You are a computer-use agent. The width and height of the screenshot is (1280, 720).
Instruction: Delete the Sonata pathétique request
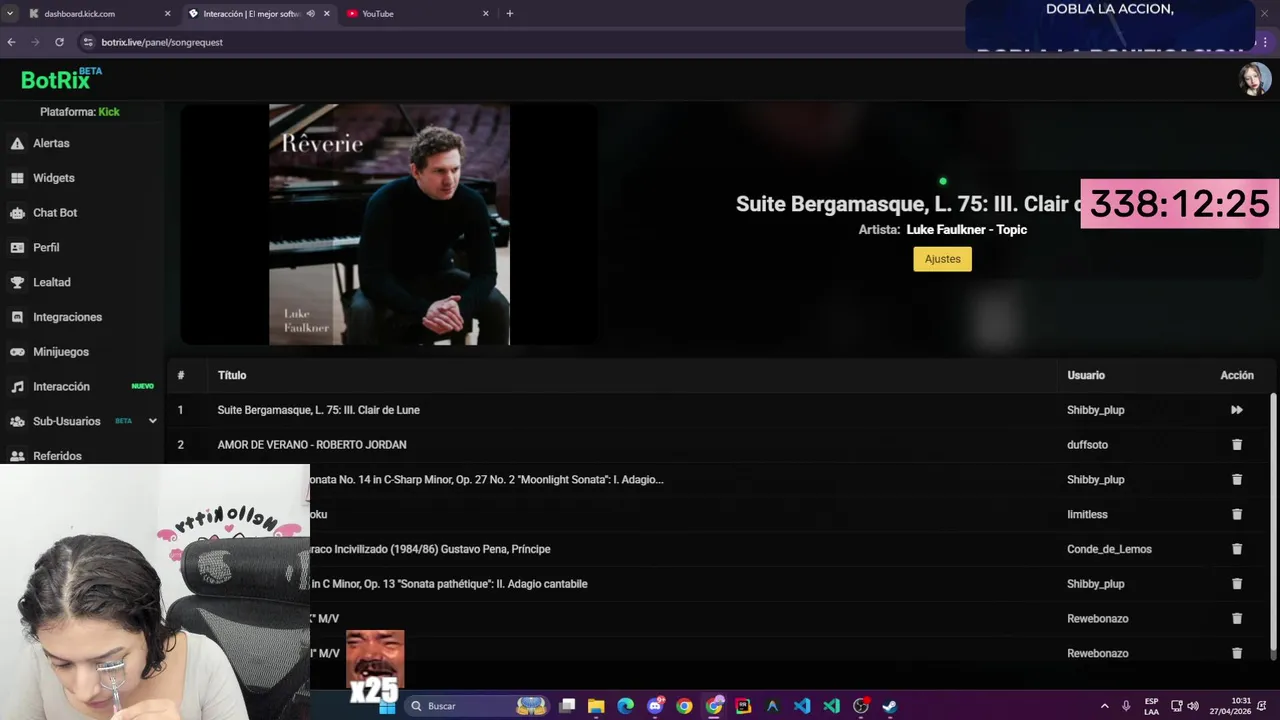point(1237,584)
